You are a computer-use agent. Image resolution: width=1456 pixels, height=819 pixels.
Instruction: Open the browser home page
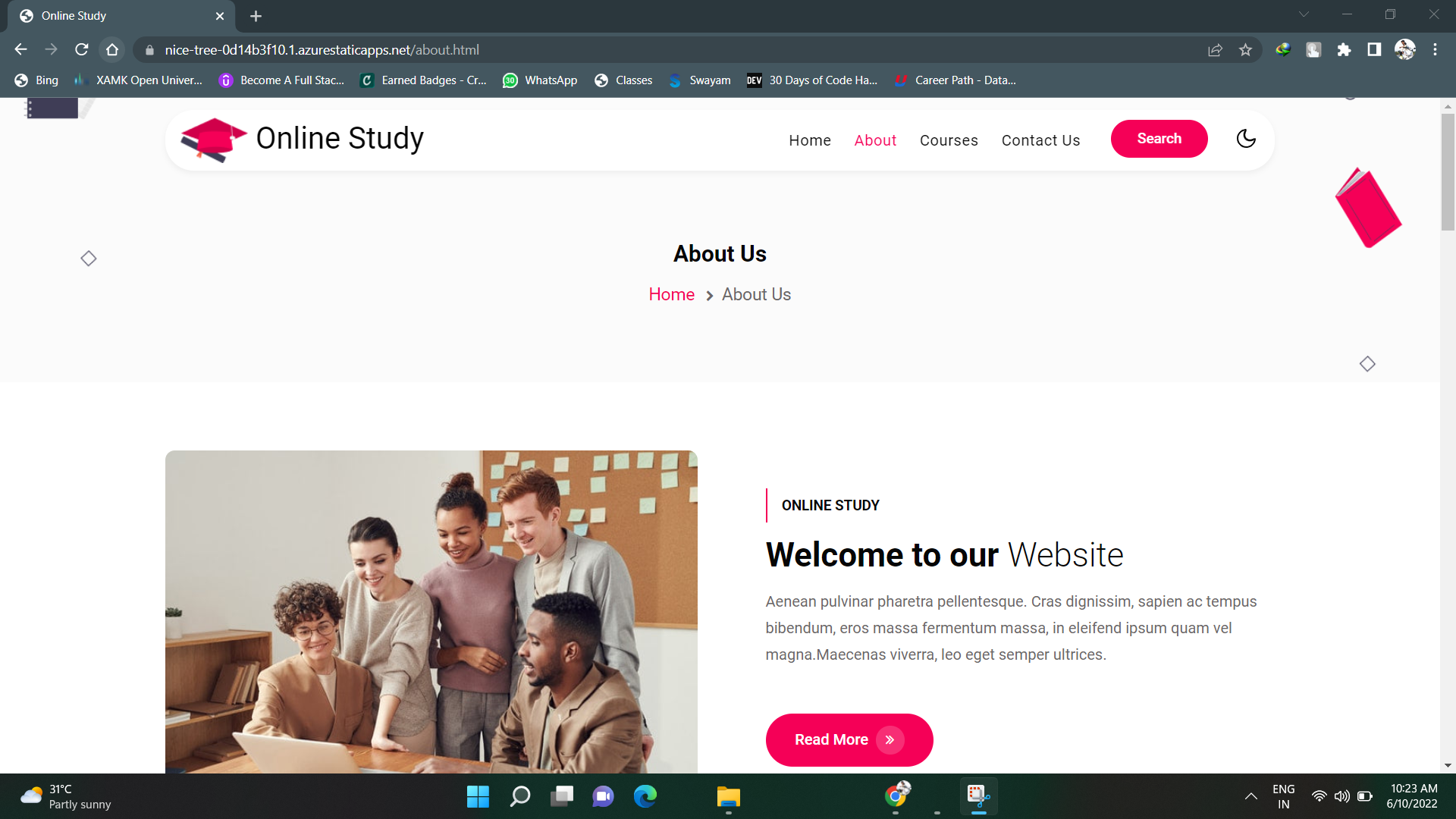pos(112,49)
